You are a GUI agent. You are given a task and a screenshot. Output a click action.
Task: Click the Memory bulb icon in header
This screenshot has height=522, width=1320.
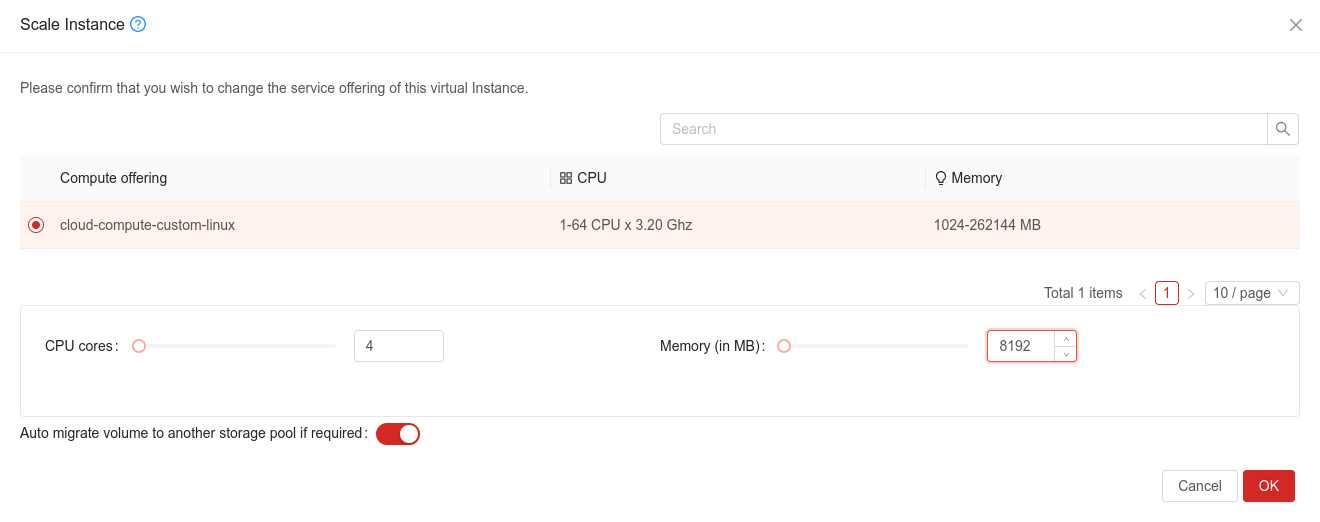[940, 178]
